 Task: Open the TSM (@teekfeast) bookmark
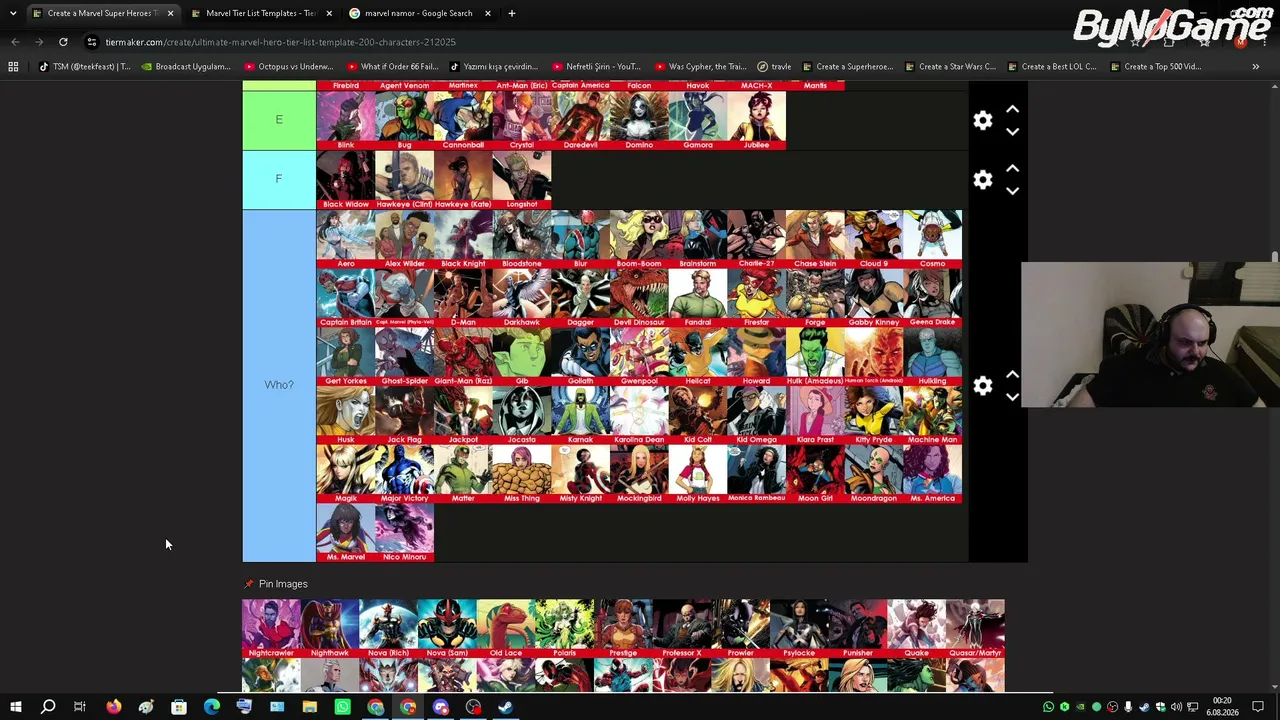(x=84, y=67)
